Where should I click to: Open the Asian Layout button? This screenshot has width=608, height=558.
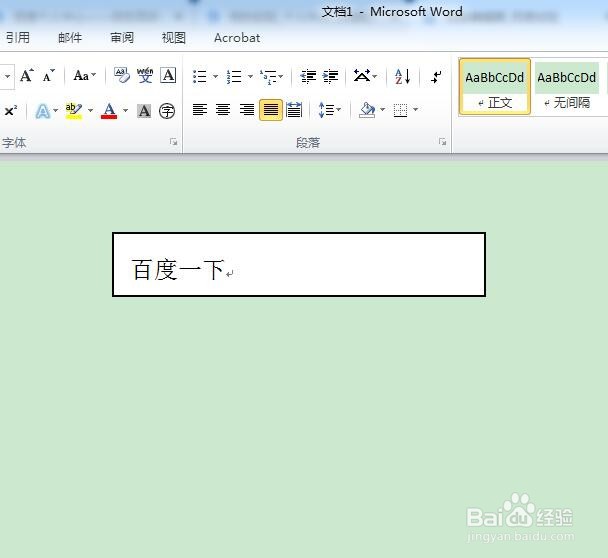365,76
